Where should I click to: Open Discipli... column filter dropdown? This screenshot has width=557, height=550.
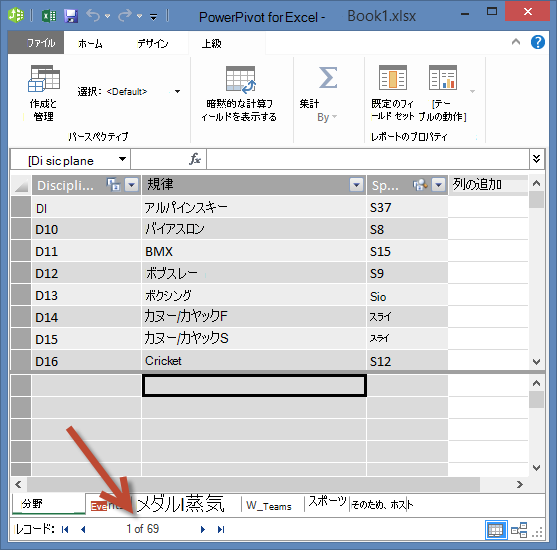[132, 185]
